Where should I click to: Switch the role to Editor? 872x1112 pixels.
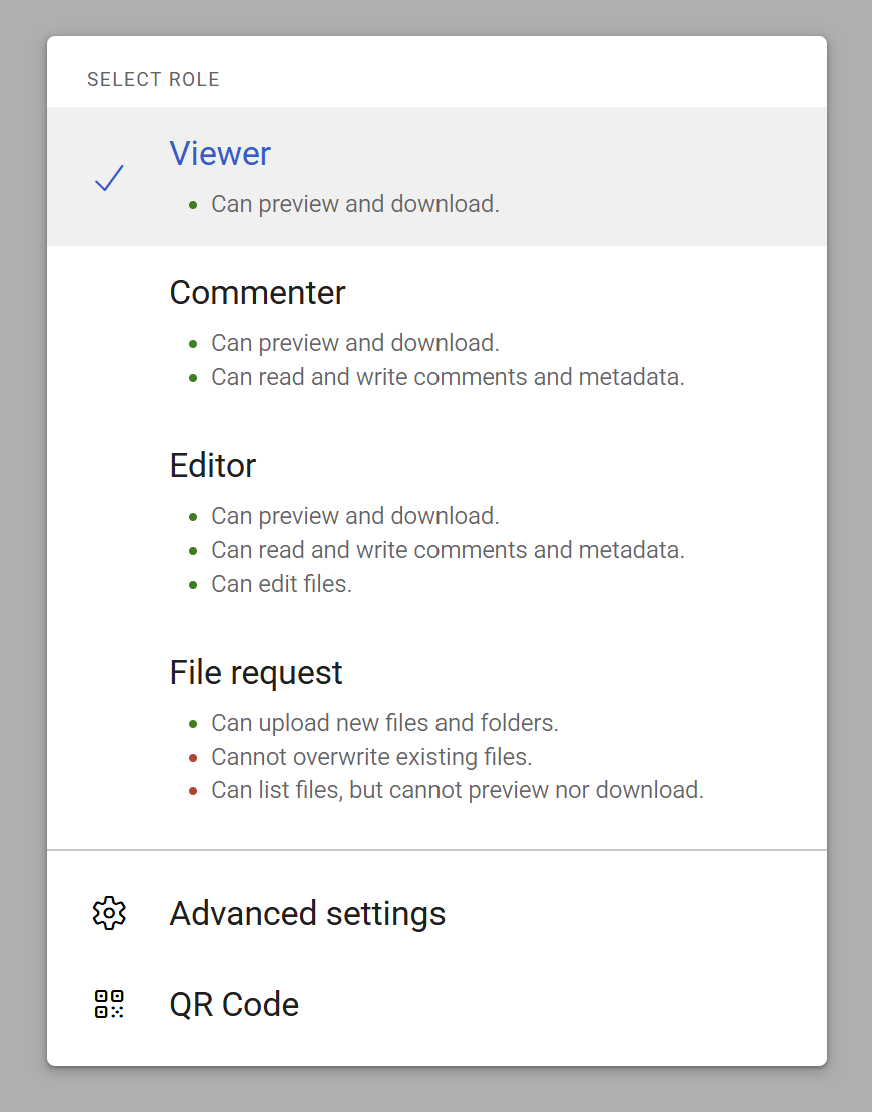click(213, 465)
